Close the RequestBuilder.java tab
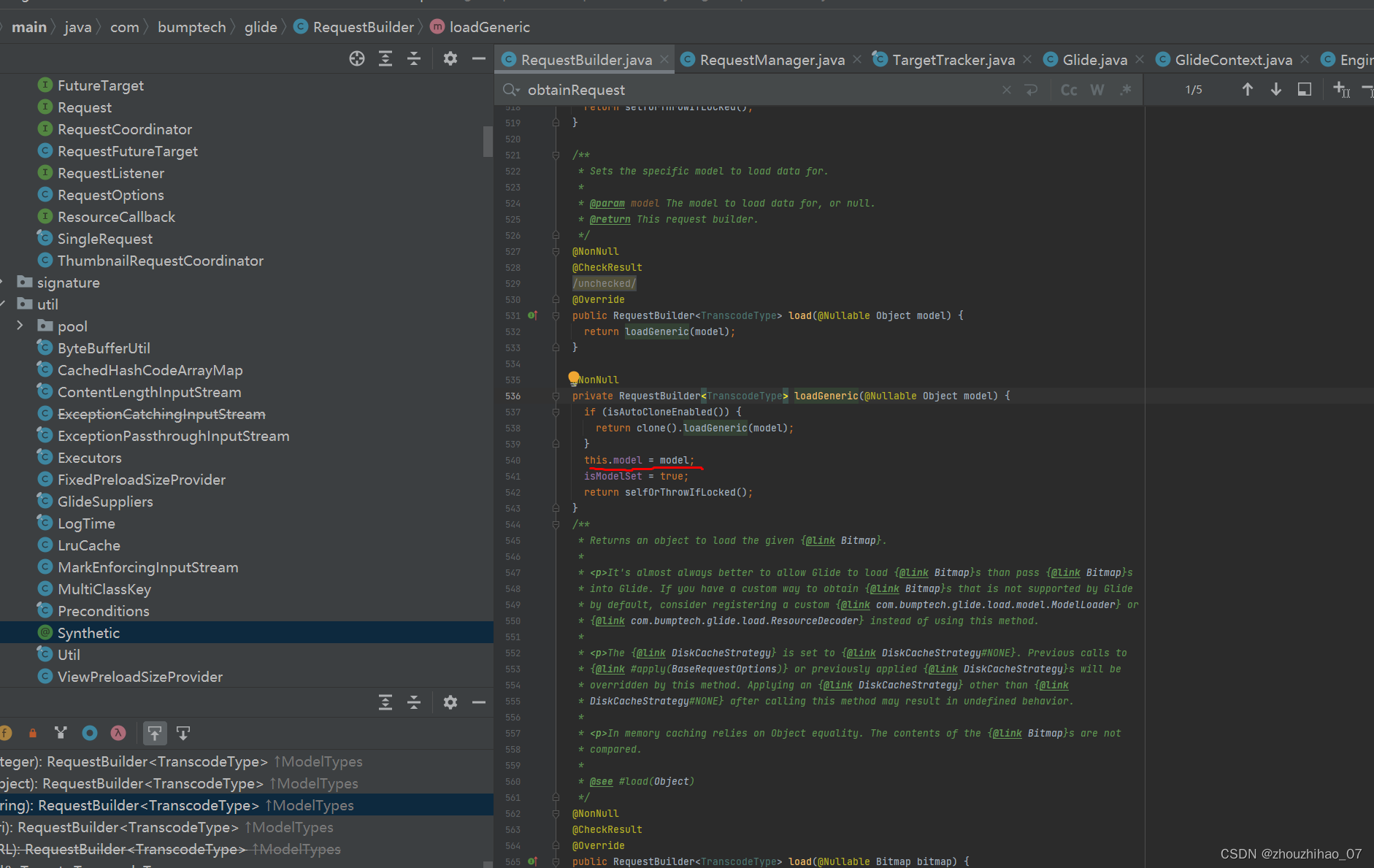This screenshot has width=1374, height=868. coord(664,59)
